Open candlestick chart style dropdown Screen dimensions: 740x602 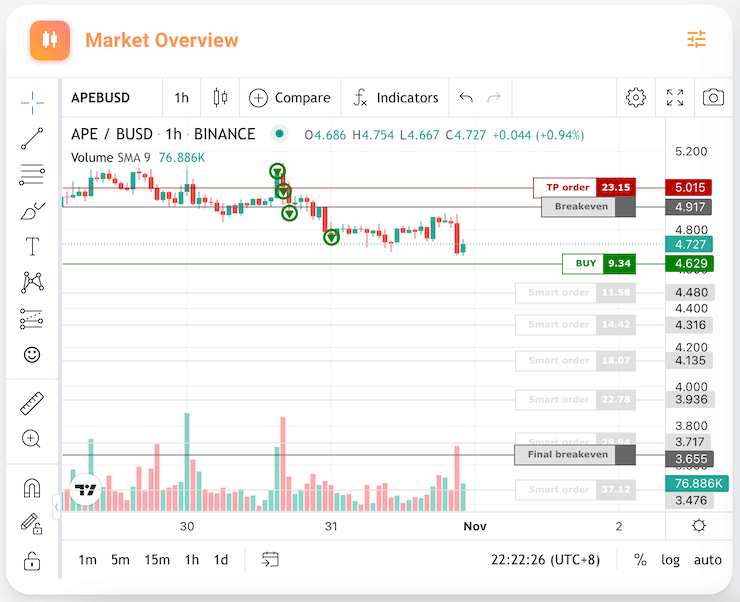[x=220, y=98]
